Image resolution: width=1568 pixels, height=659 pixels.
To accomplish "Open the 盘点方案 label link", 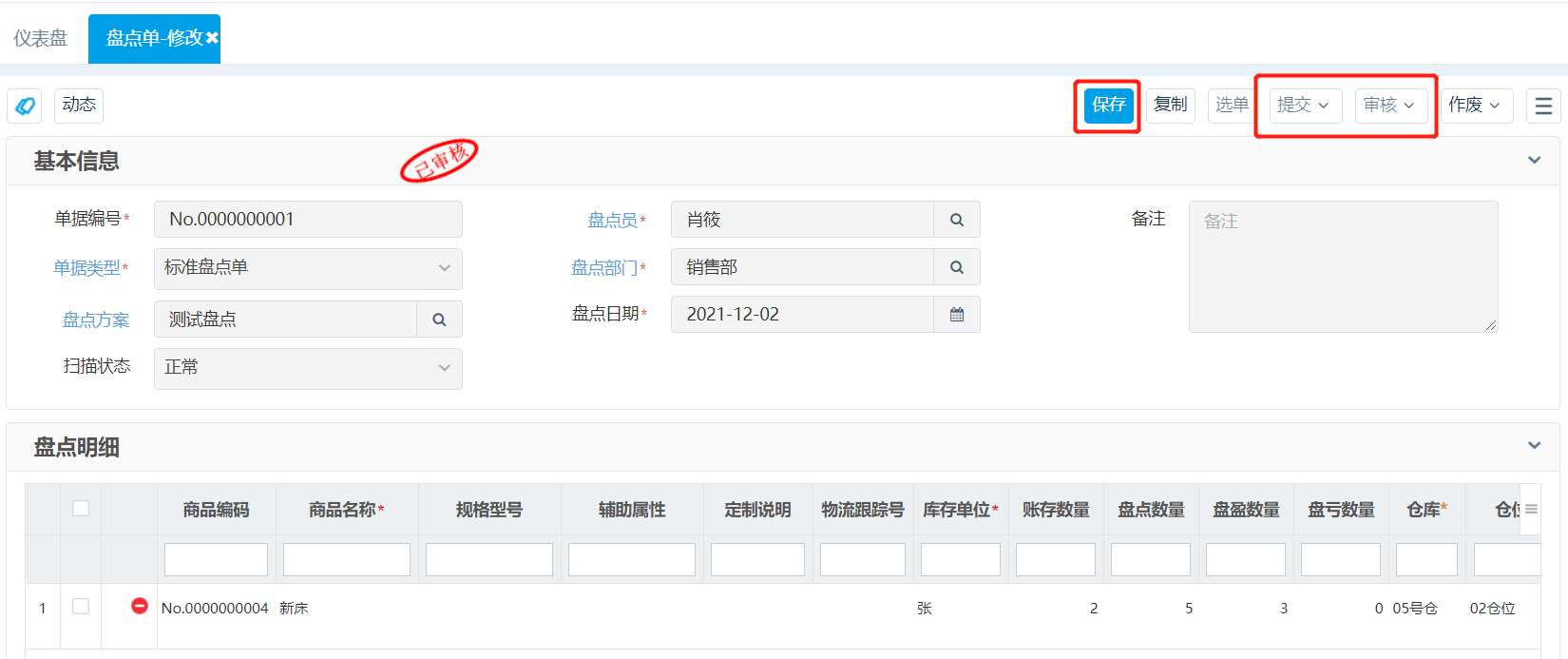I will [x=96, y=320].
